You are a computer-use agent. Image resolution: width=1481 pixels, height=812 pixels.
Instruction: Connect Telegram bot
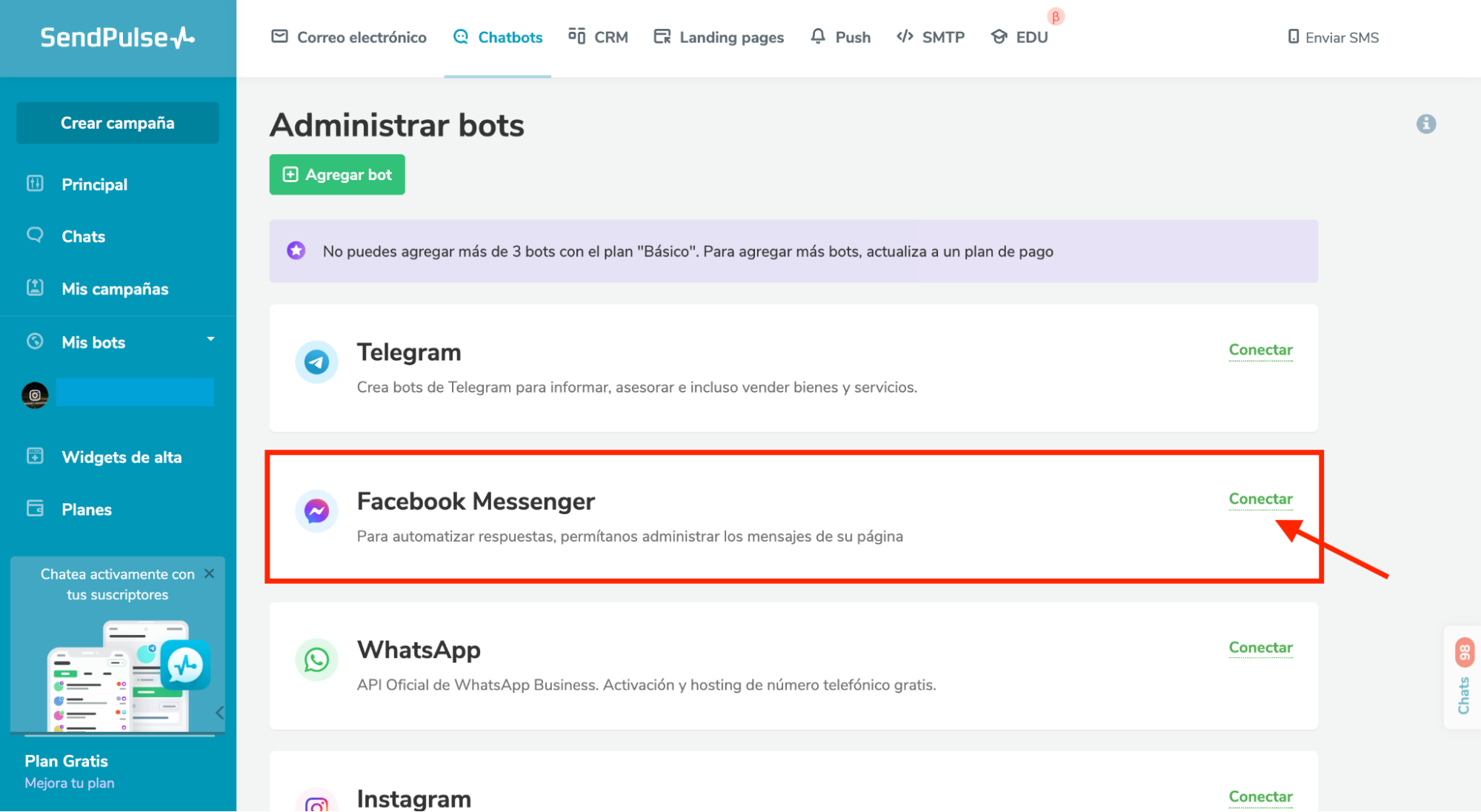[x=1260, y=350]
